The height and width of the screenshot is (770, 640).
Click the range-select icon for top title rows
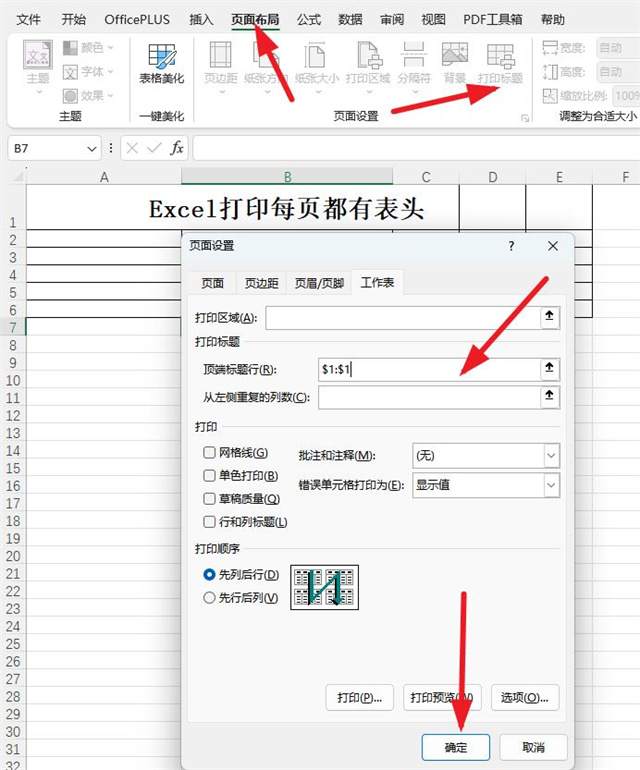pyautogui.click(x=549, y=368)
